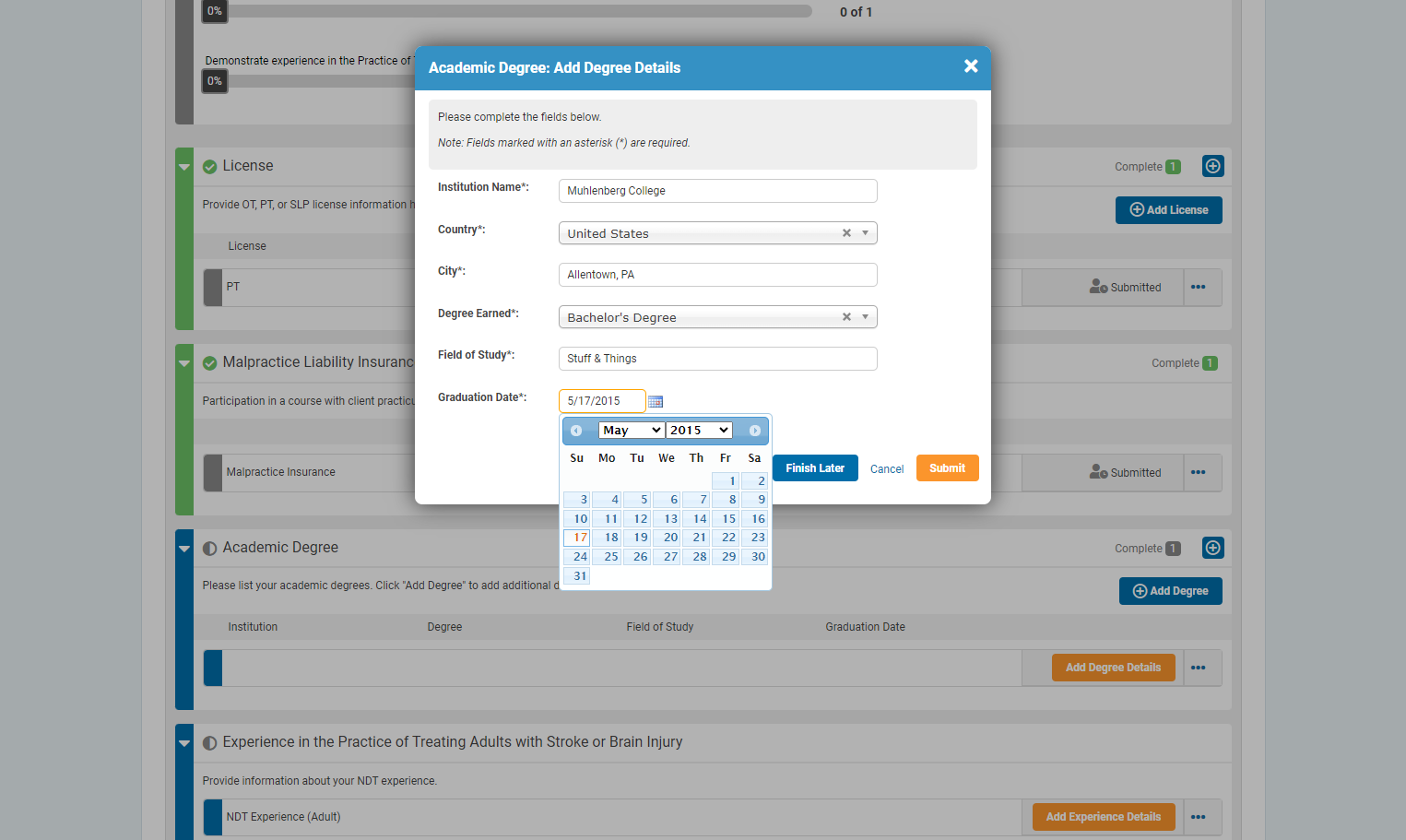This screenshot has height=840, width=1406.
Task: Open more options for Malpractice Insurance row
Action: tap(1198, 473)
